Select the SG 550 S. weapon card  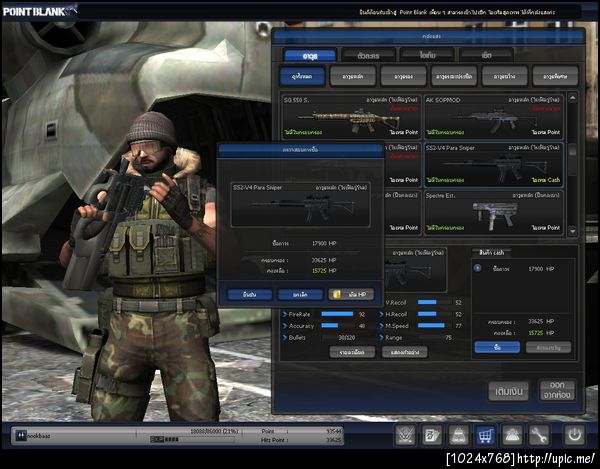click(x=351, y=117)
